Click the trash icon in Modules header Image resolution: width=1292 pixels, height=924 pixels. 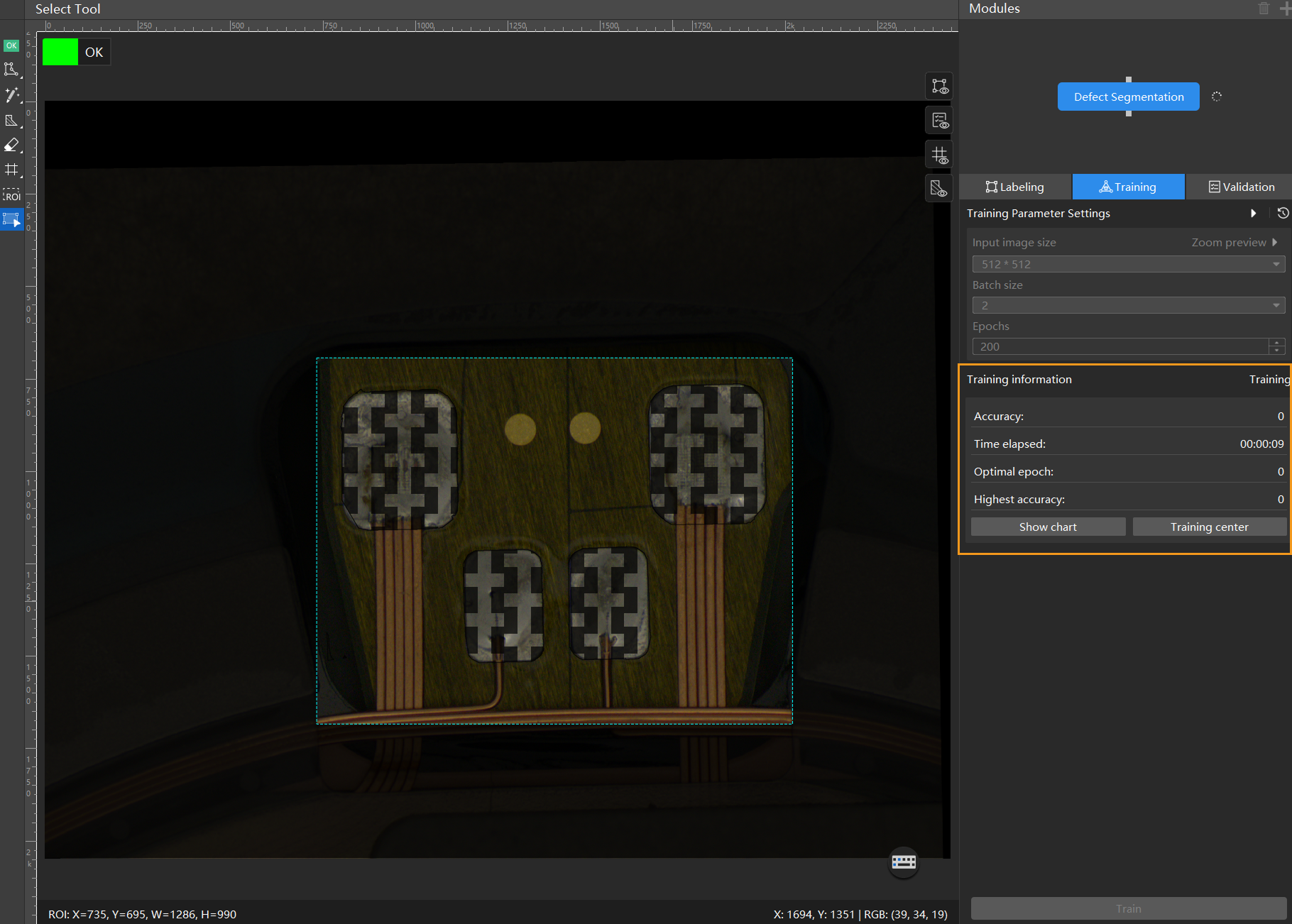tap(1264, 9)
